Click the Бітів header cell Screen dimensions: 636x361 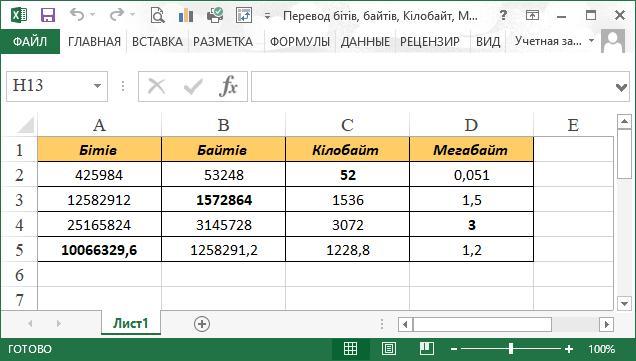pos(99,150)
